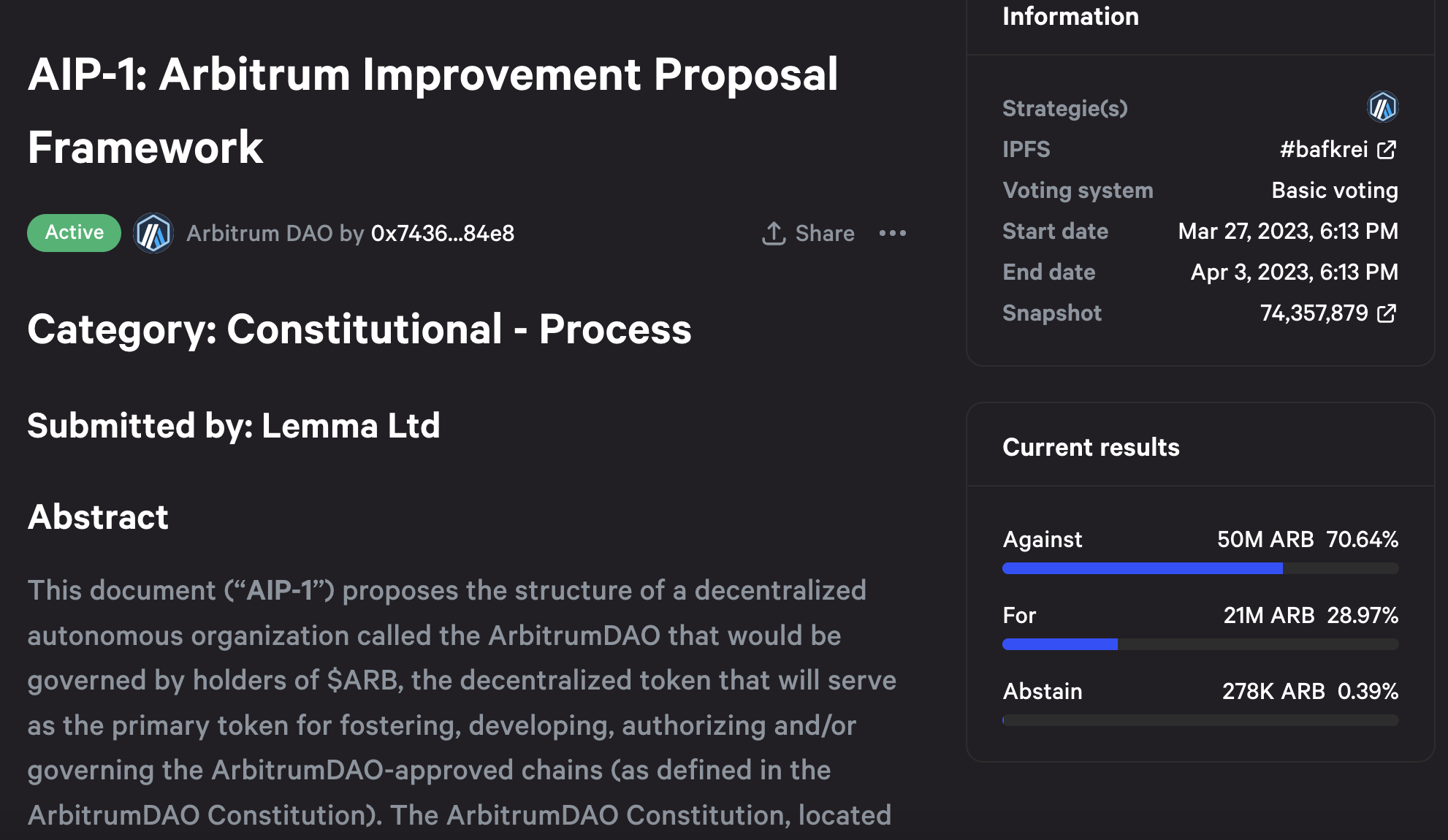The width and height of the screenshot is (1448, 840).
Task: Click the Abstract section heading
Action: (x=98, y=517)
